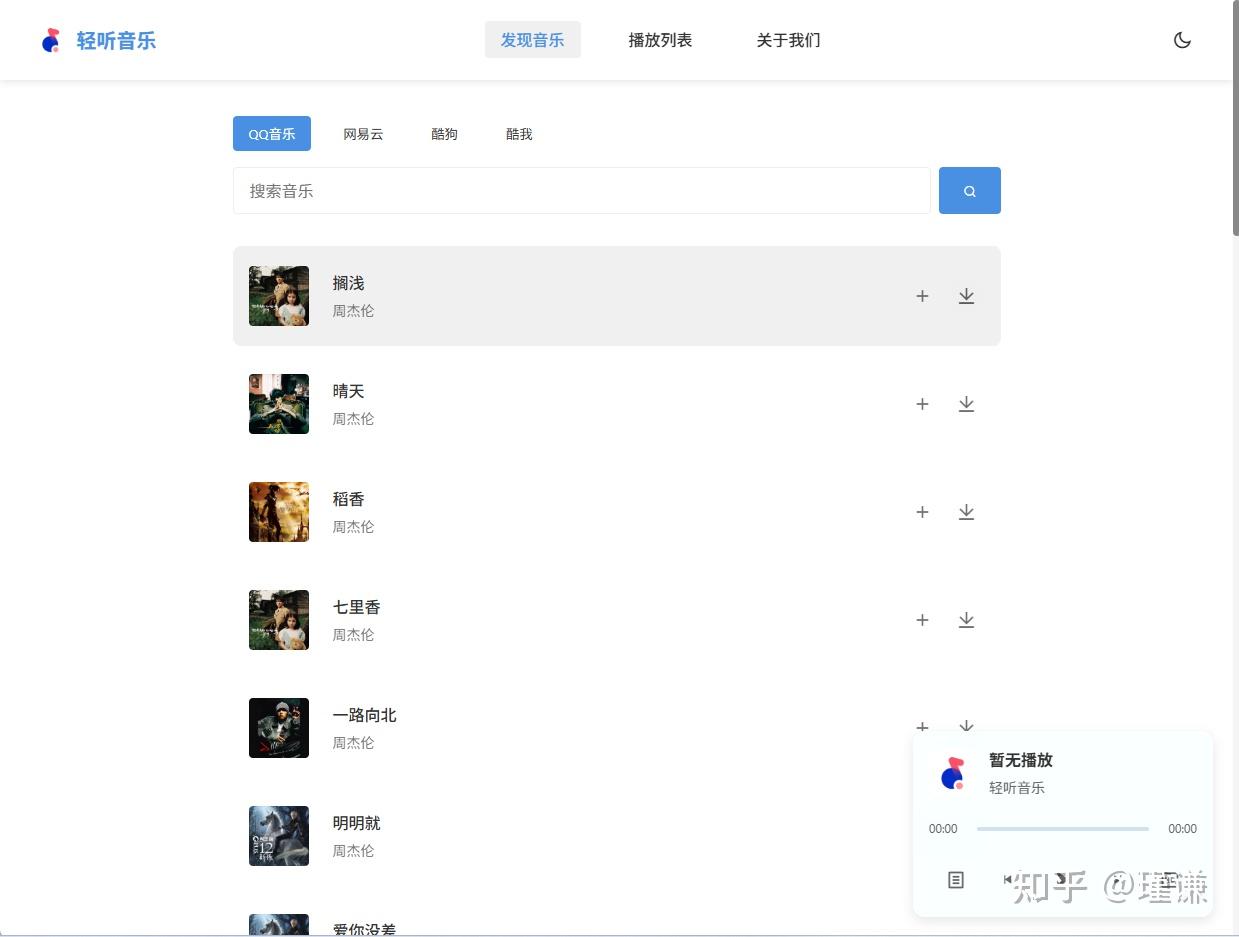Play the song title 一路向北

pos(365,715)
